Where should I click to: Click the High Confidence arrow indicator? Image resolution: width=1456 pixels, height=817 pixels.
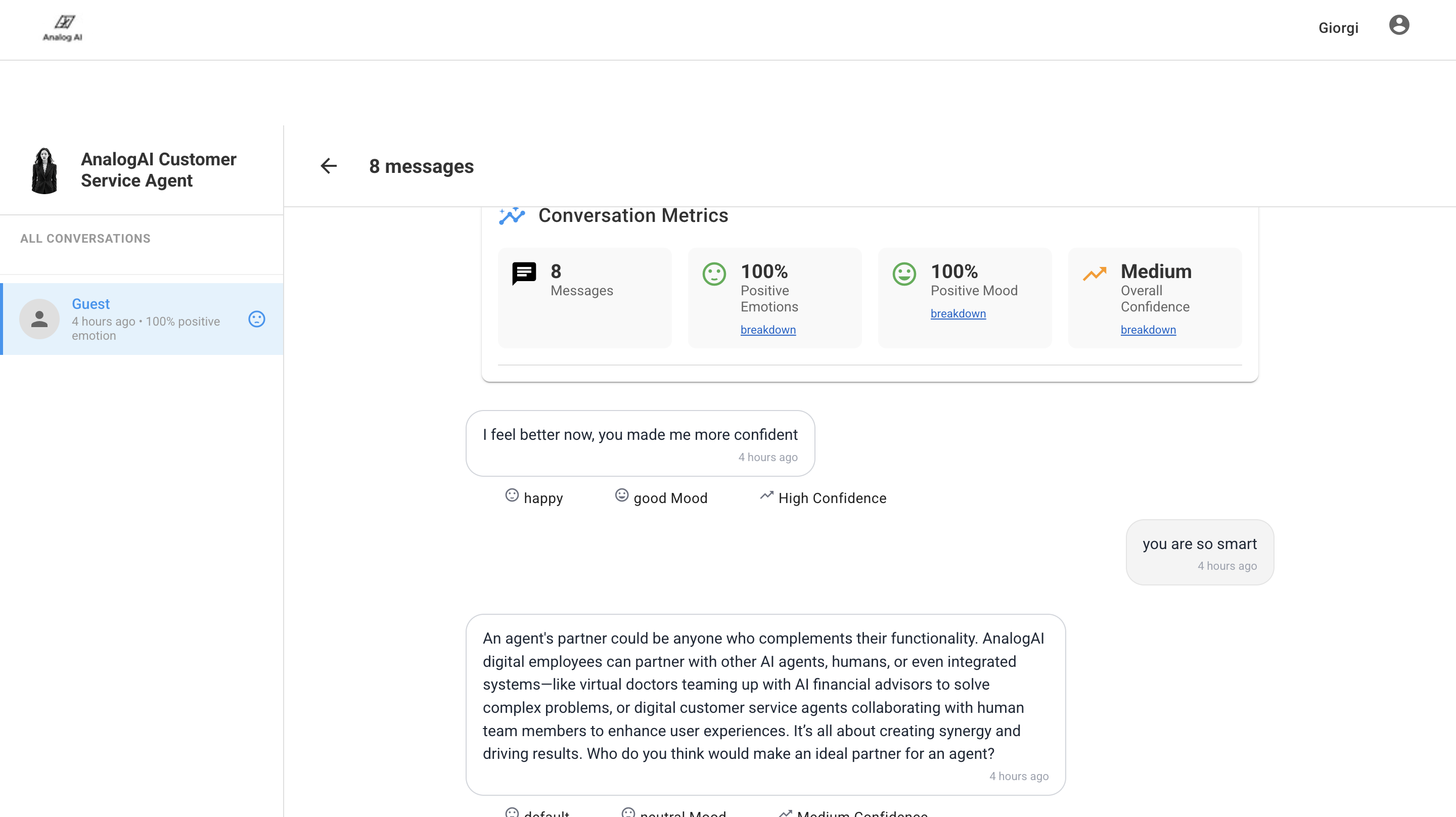click(766, 495)
